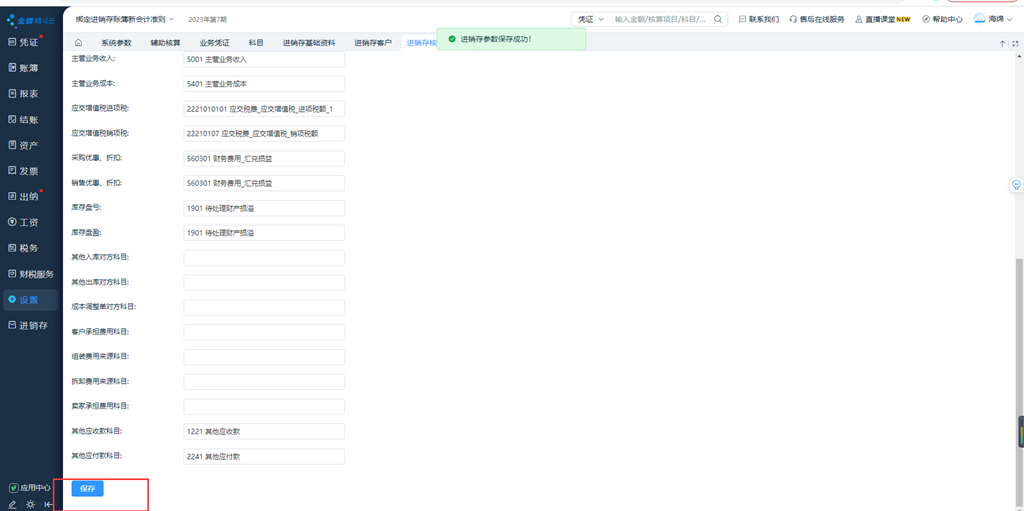Collapse sidebar with the arrow icon
The width and height of the screenshot is (1024, 511).
tap(48, 504)
